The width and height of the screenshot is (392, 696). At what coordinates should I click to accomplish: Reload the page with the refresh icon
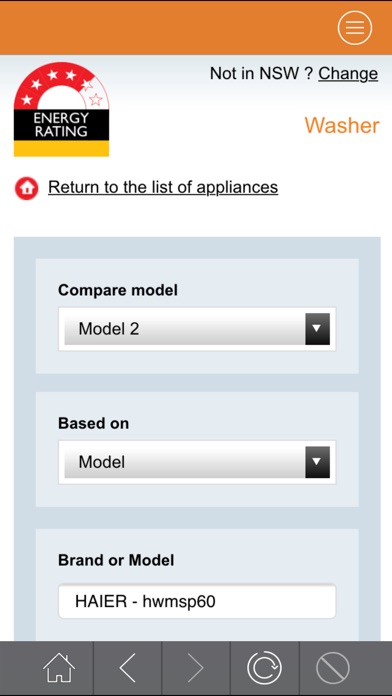(x=265, y=668)
